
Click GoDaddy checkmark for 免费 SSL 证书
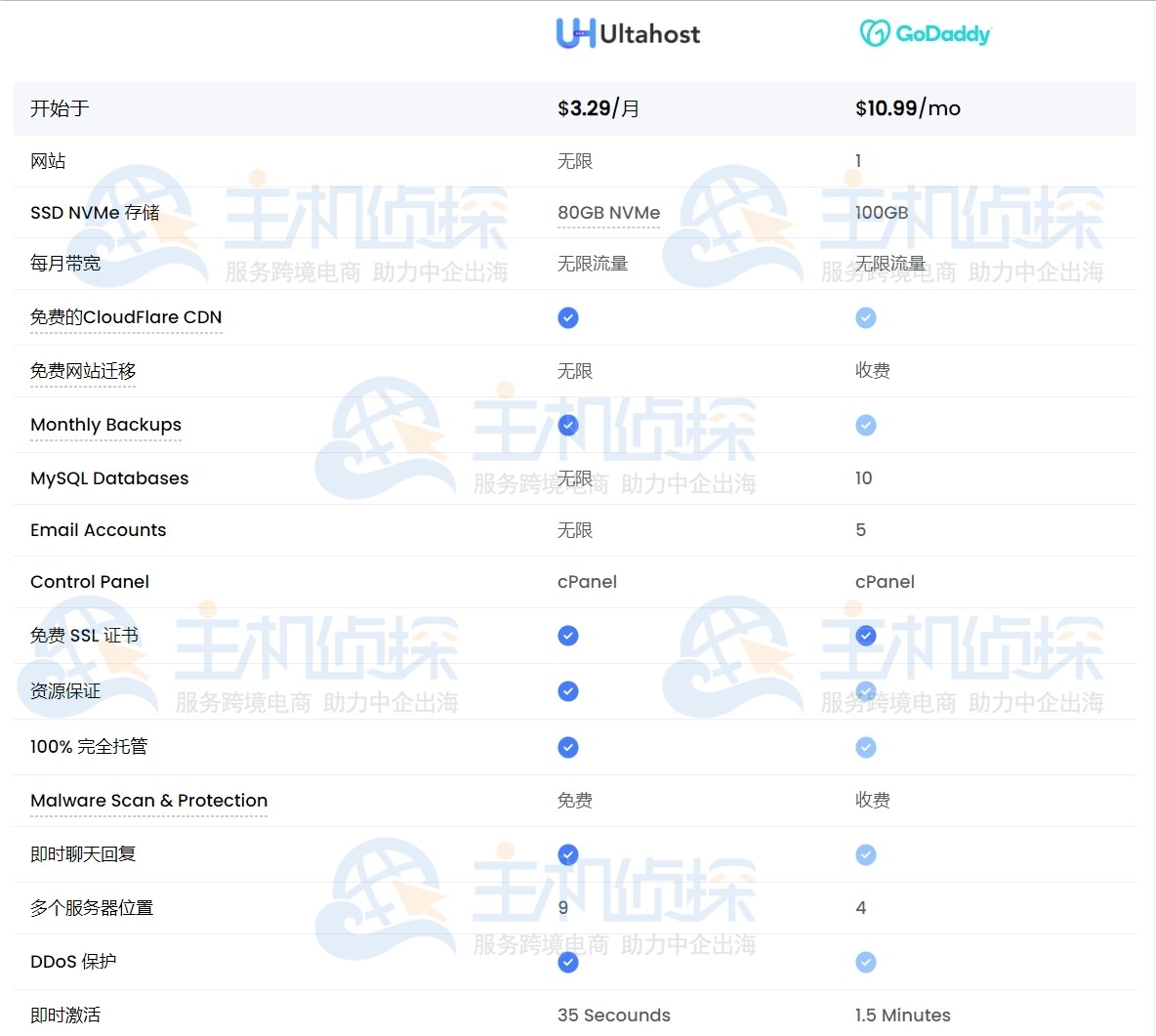[865, 636]
